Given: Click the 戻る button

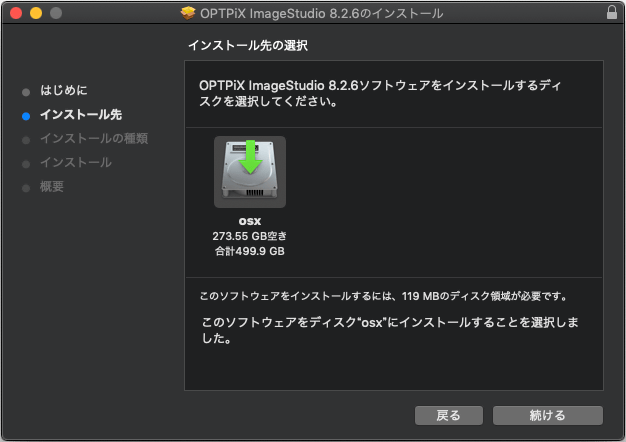Looking at the screenshot, I should [449, 415].
